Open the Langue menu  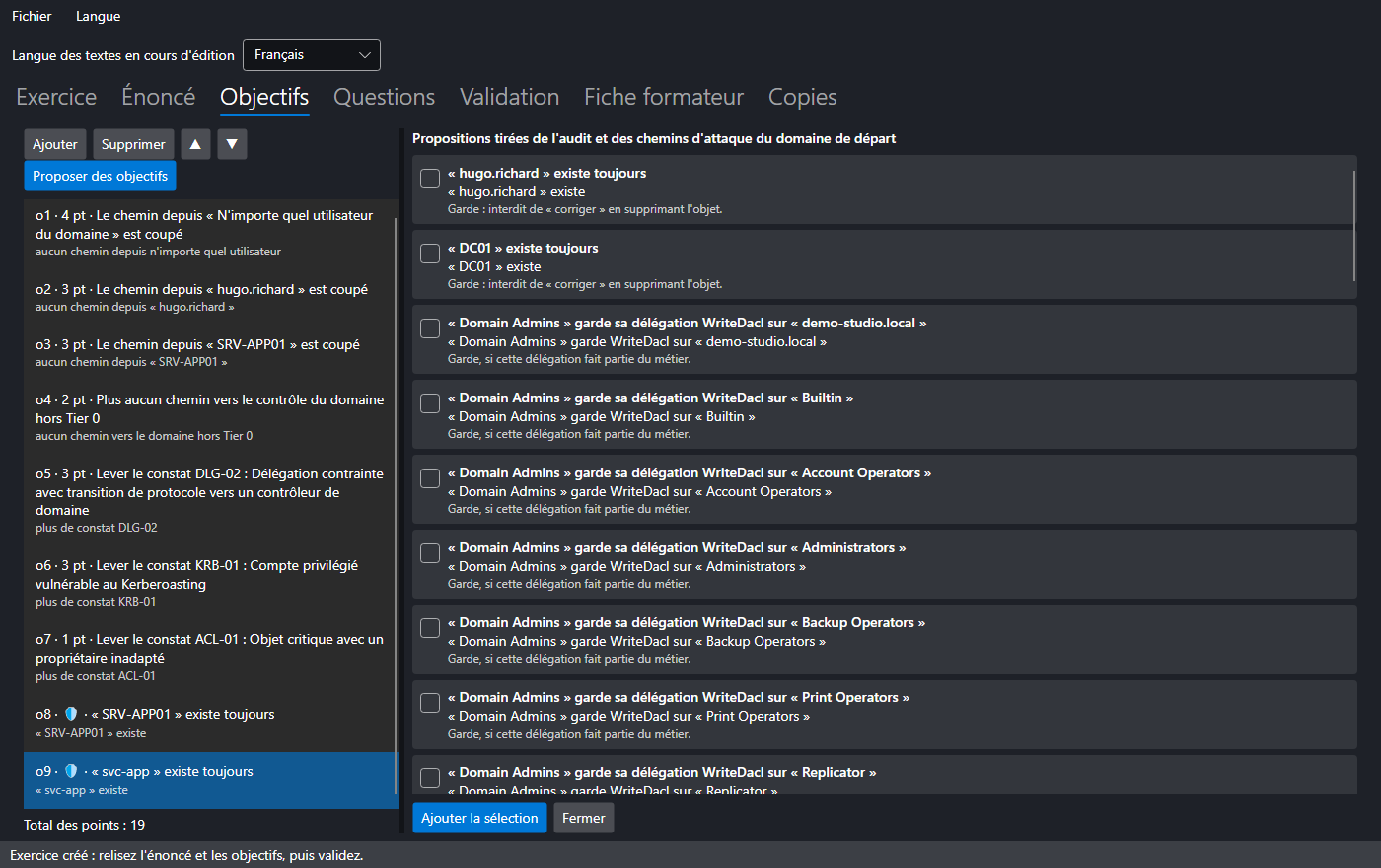pos(99,16)
